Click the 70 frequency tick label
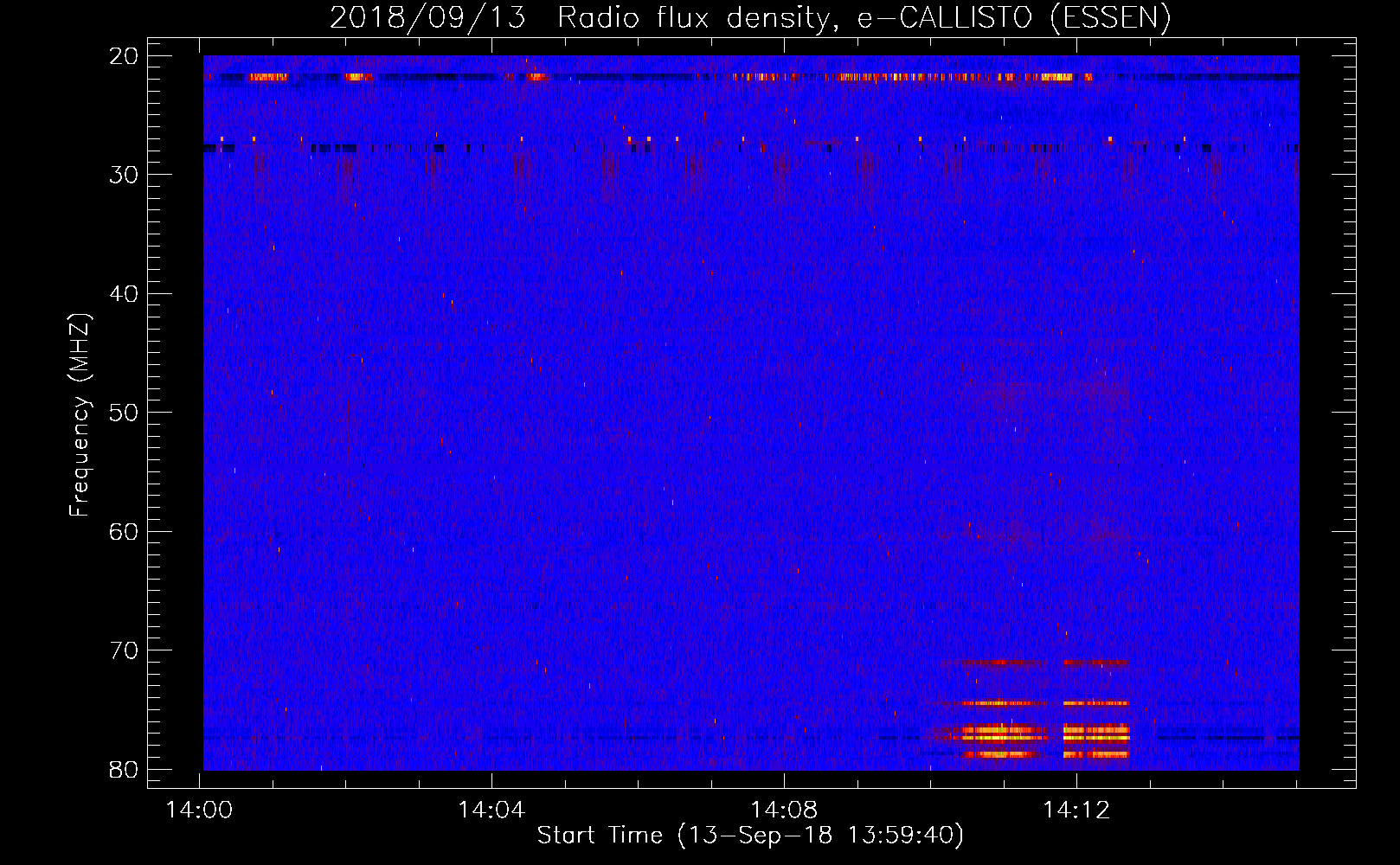 click(x=125, y=650)
